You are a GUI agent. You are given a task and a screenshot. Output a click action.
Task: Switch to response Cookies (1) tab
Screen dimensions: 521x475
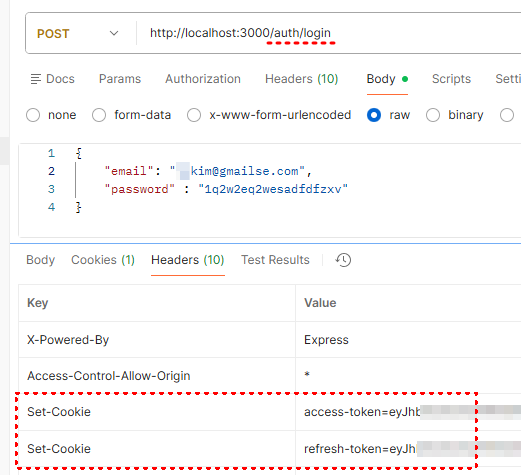(x=103, y=260)
